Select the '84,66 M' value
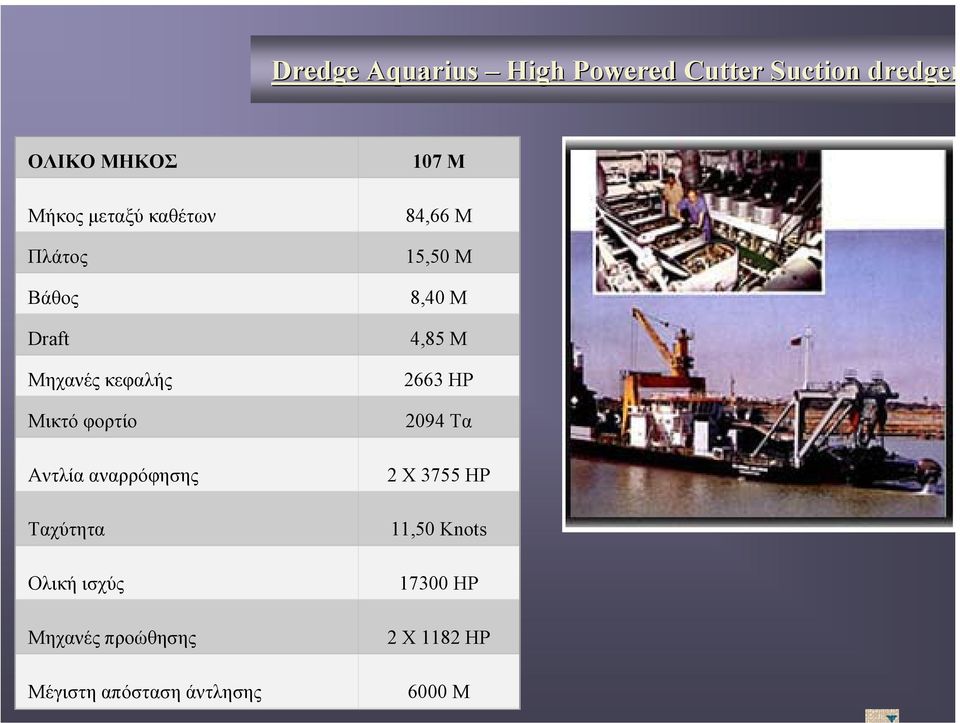The height and width of the screenshot is (723, 960). (x=439, y=215)
